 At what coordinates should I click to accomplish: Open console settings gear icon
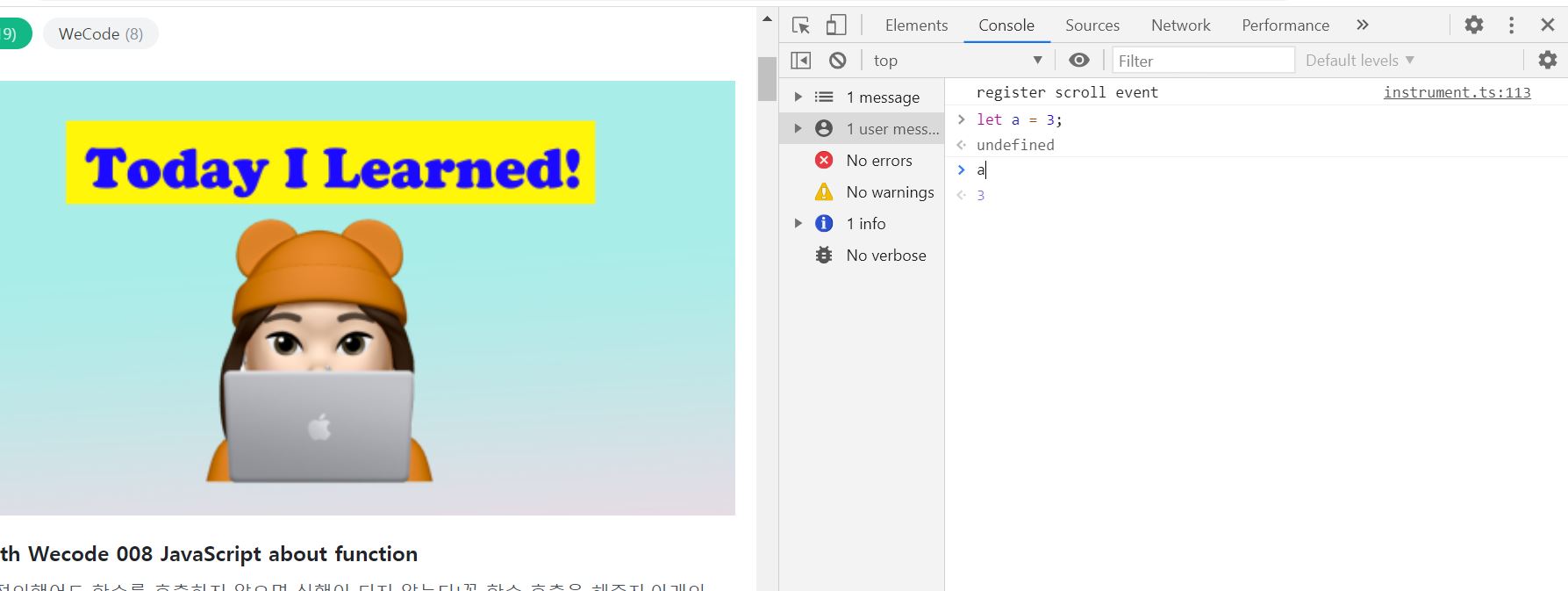click(x=1548, y=60)
